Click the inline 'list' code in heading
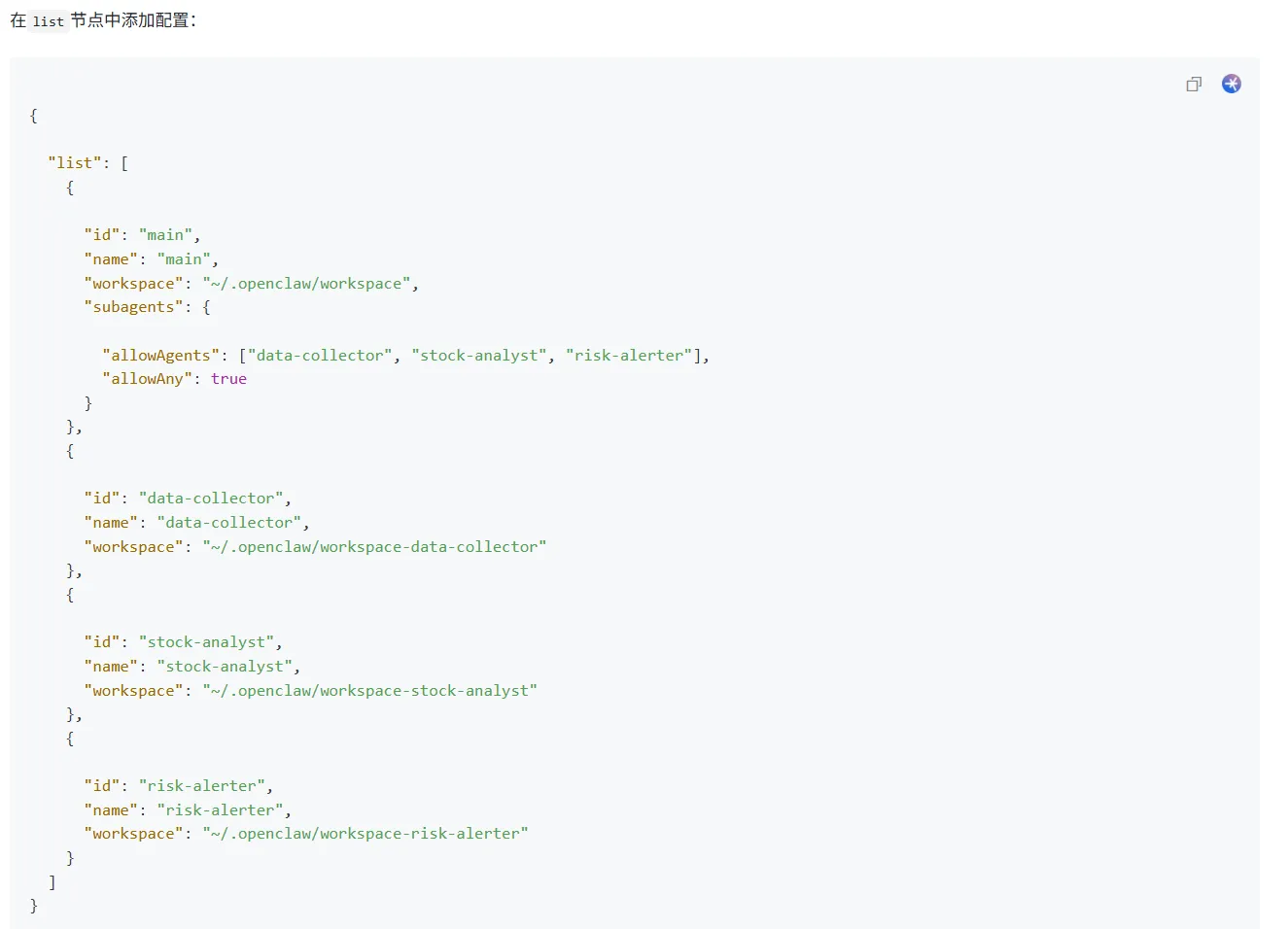The width and height of the screenshot is (1288, 929). [48, 20]
